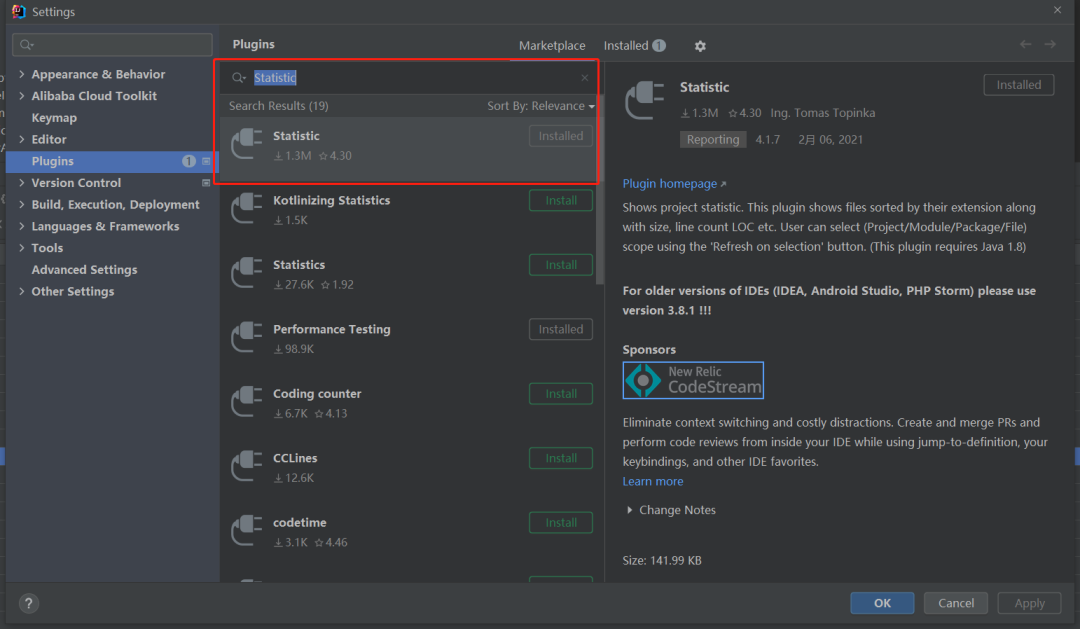Open the Learn more link
Image resolution: width=1080 pixels, height=629 pixels.
(x=653, y=482)
